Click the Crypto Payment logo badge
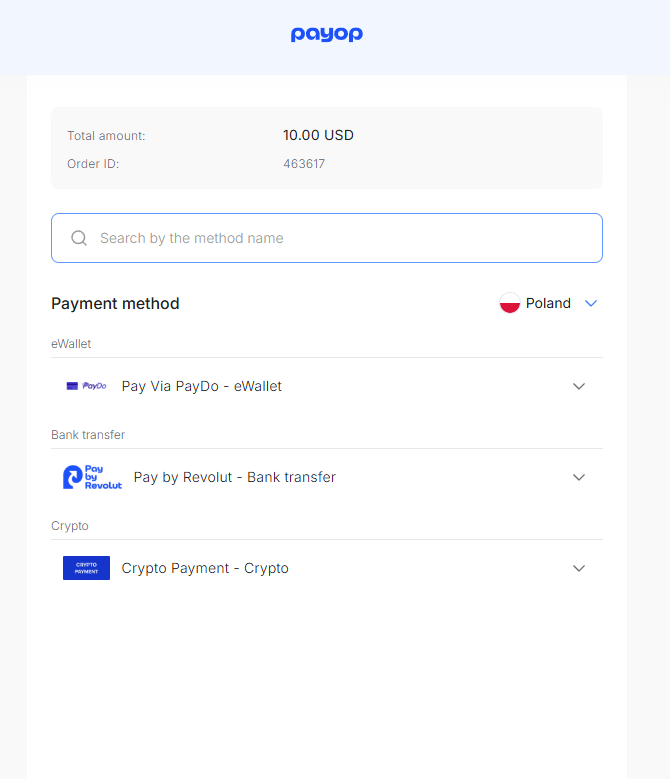Screen dimensions: 670x779 coord(86,568)
